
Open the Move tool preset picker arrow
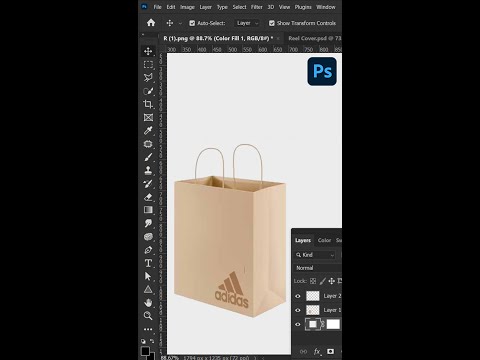tap(180, 23)
